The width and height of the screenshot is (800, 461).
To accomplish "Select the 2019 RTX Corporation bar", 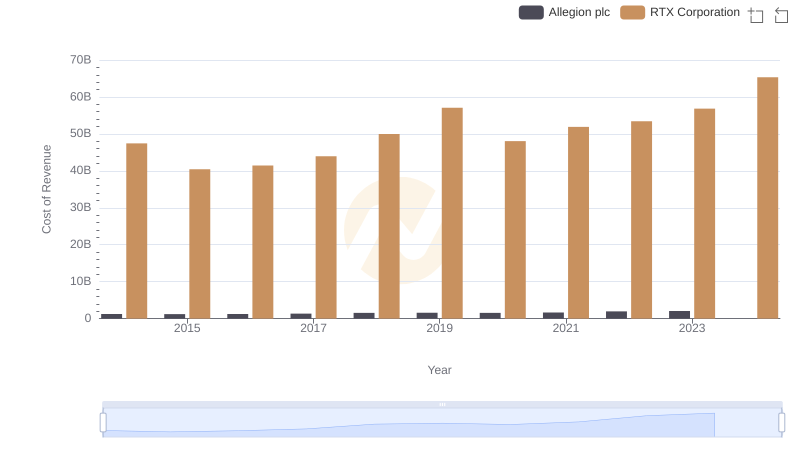I will [452, 213].
